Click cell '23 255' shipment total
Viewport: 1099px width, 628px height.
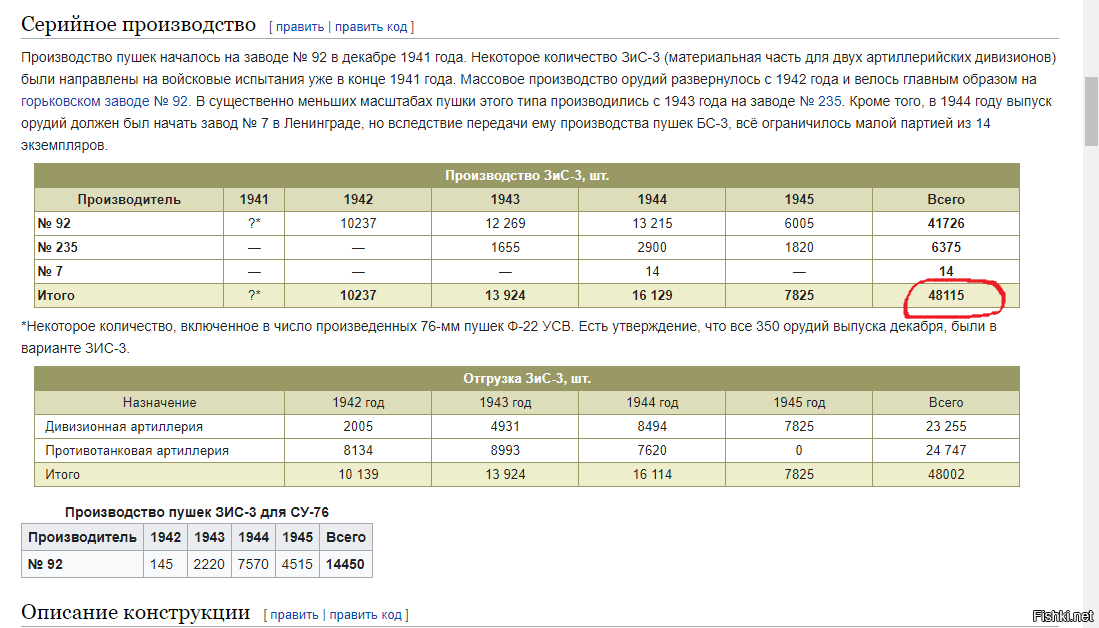946,427
